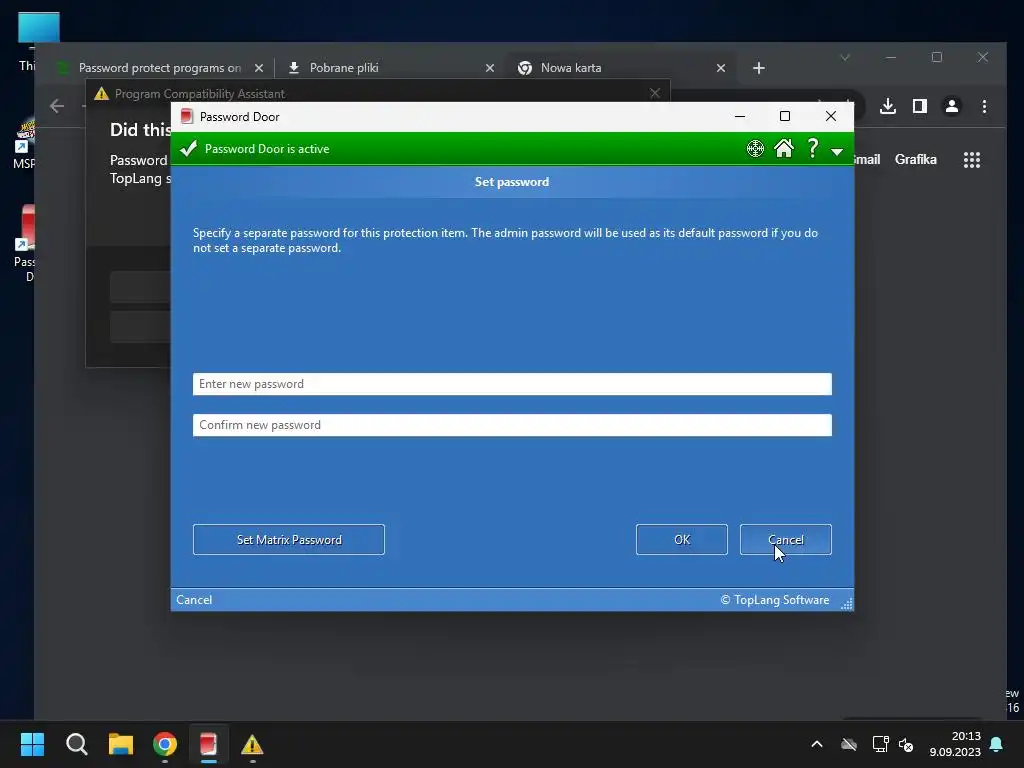Click the Password Door app icon in title bar

click(x=187, y=116)
